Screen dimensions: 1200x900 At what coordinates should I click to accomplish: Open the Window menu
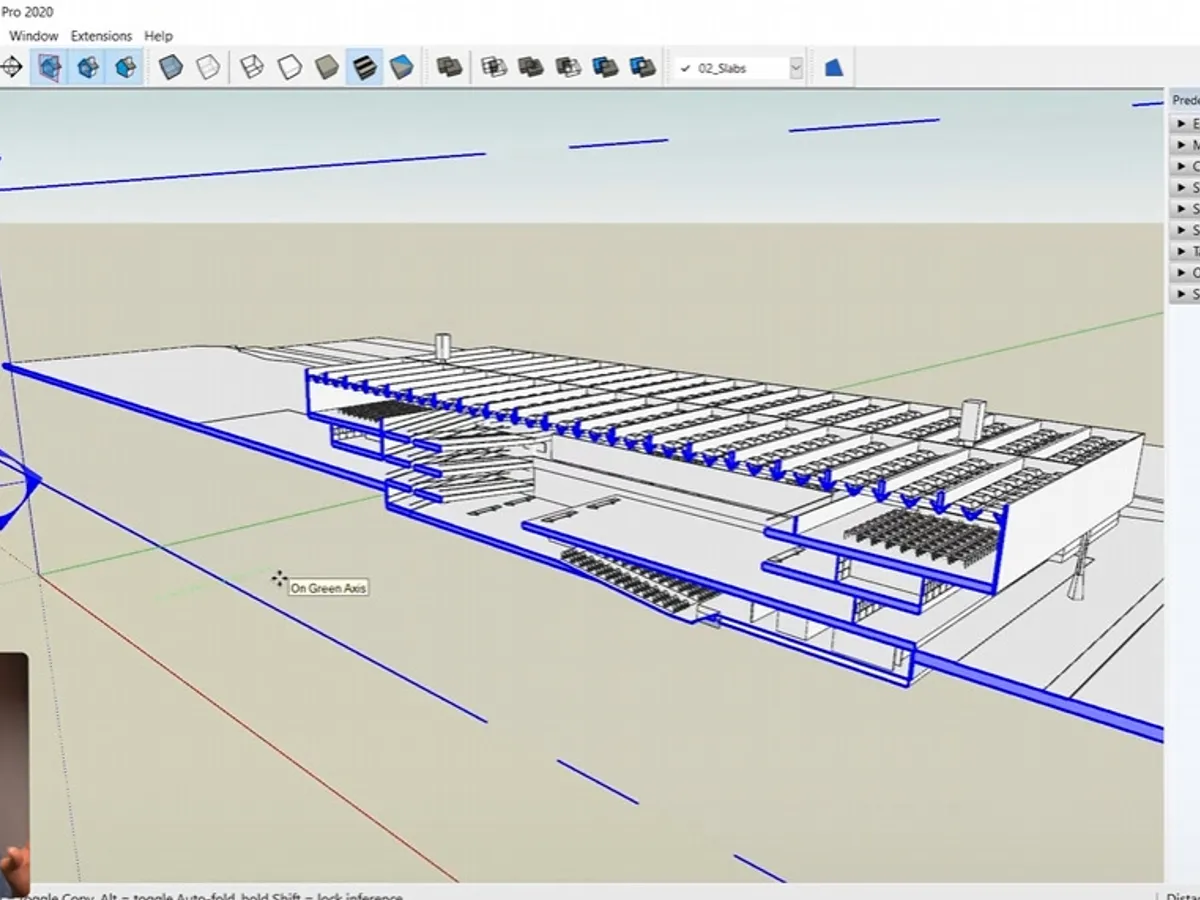(34, 36)
